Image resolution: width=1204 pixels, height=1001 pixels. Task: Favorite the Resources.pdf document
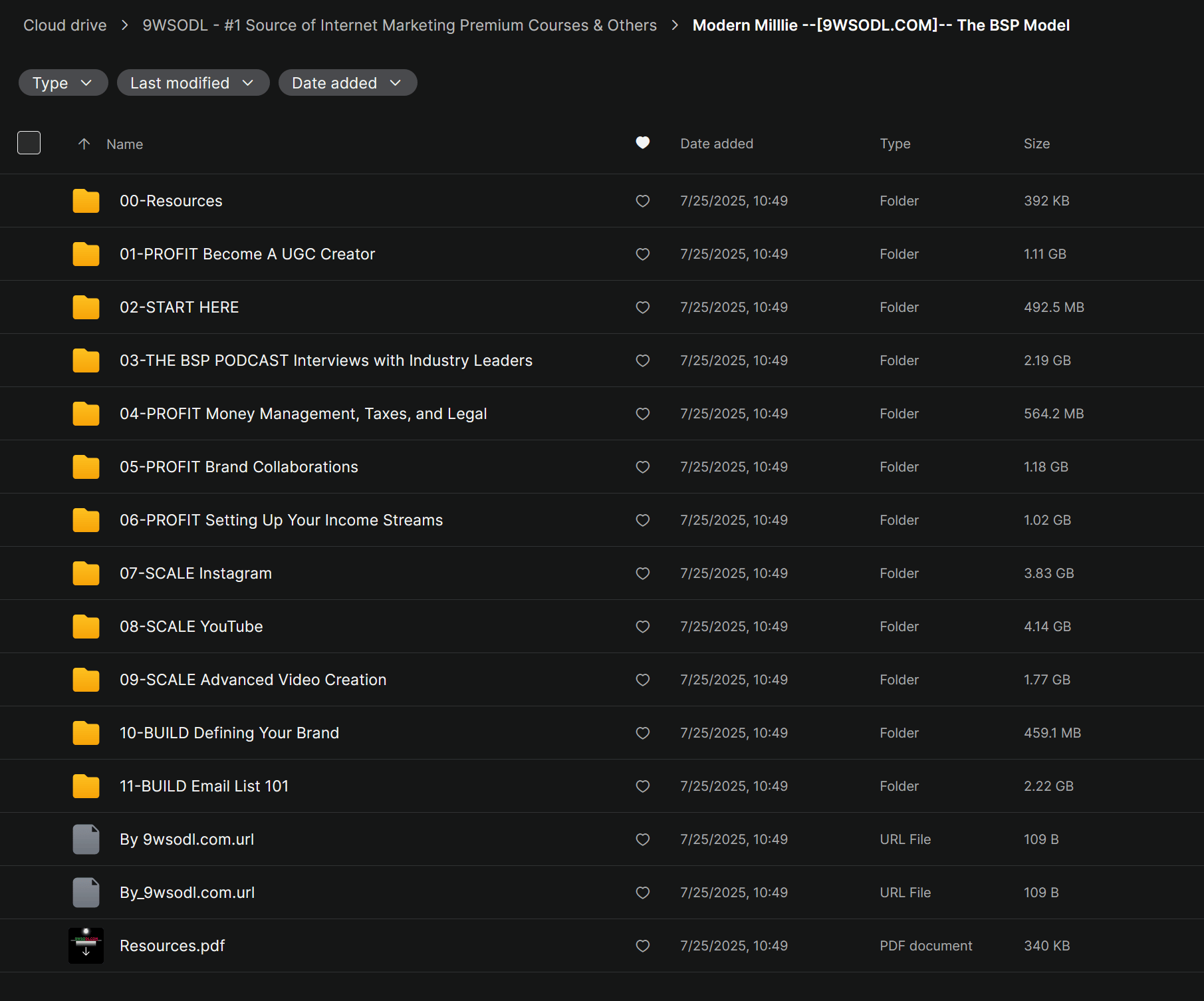tap(642, 946)
